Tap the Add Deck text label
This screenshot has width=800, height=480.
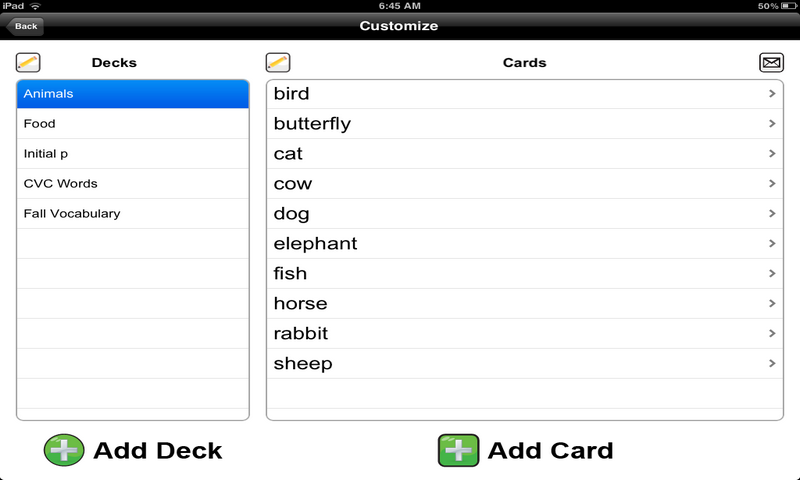click(158, 450)
